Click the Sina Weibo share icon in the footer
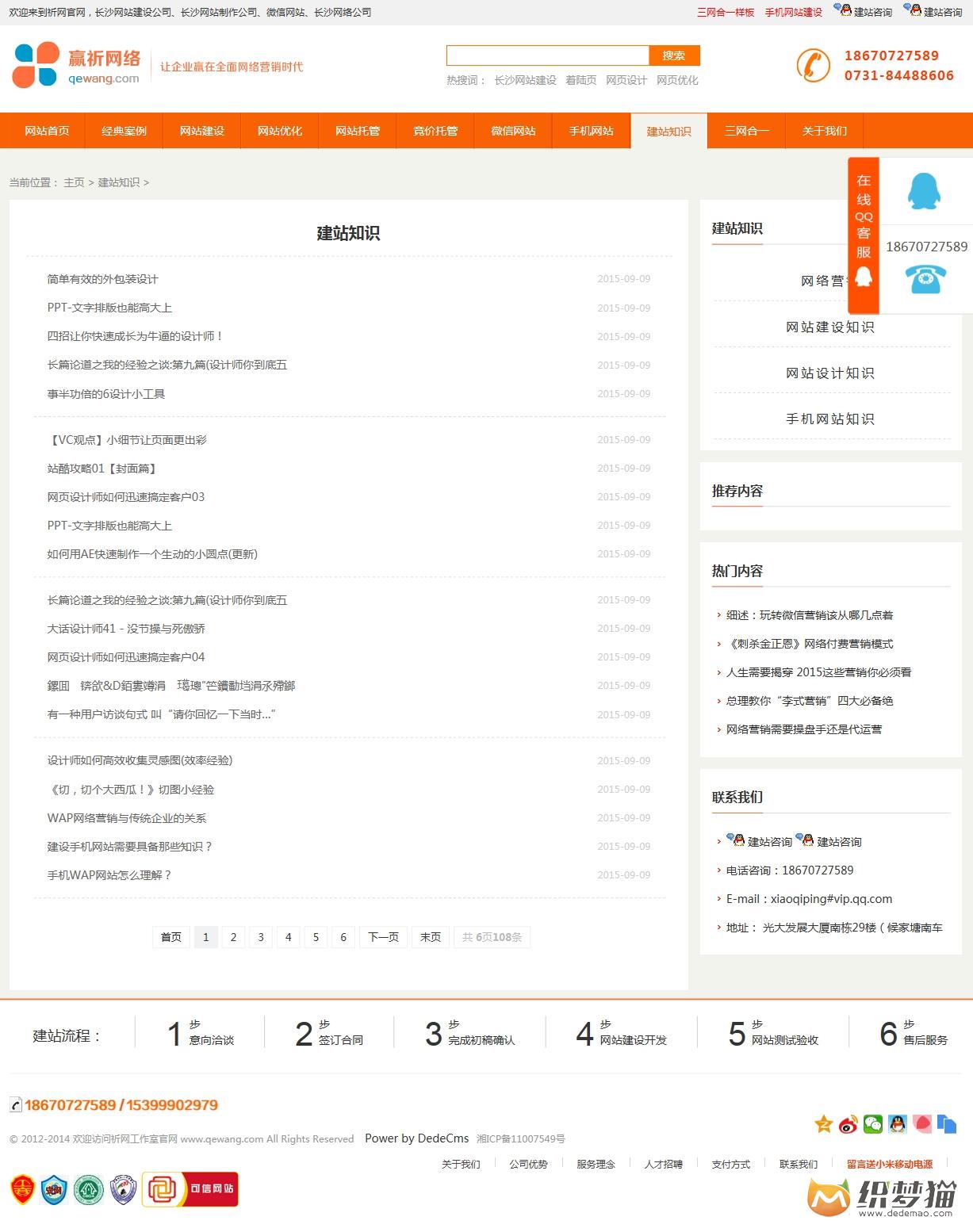The height and width of the screenshot is (1232, 973). [x=849, y=1124]
